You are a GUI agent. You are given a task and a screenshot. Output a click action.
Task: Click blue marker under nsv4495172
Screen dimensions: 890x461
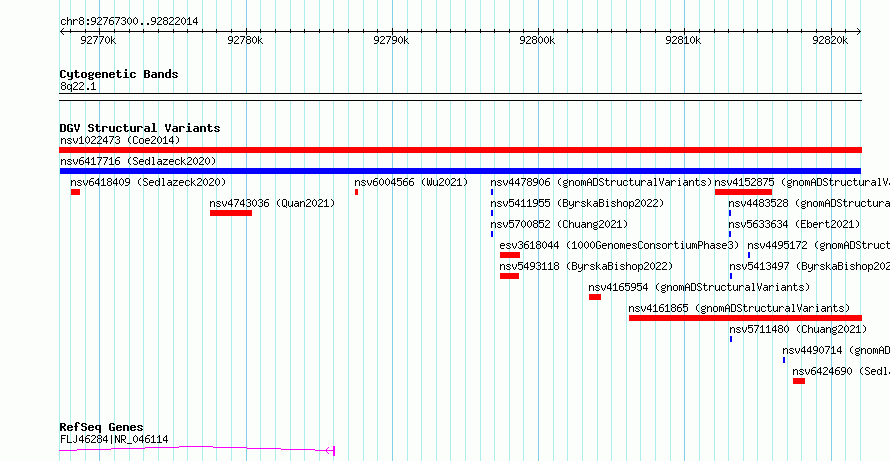point(749,255)
